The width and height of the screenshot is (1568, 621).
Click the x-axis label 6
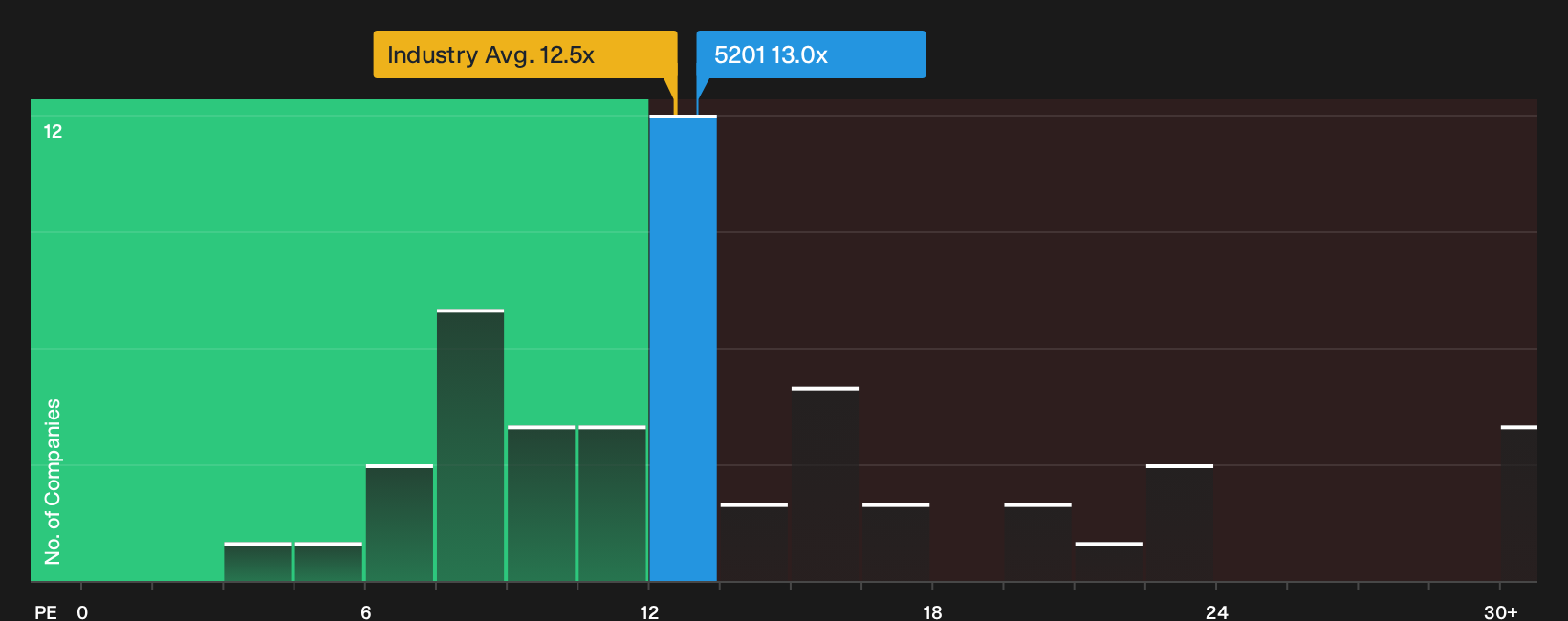(366, 611)
